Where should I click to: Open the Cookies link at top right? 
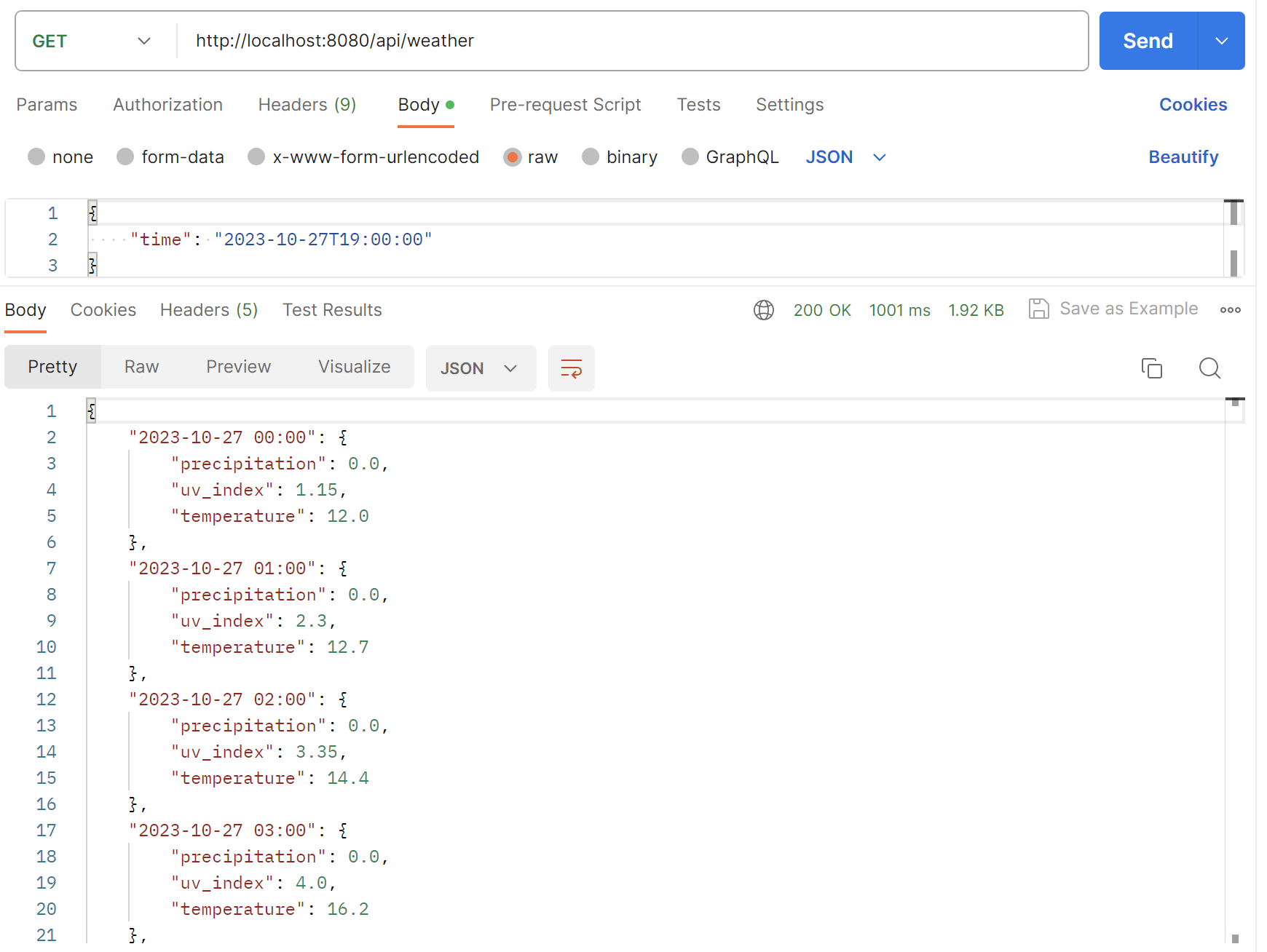pos(1193,104)
